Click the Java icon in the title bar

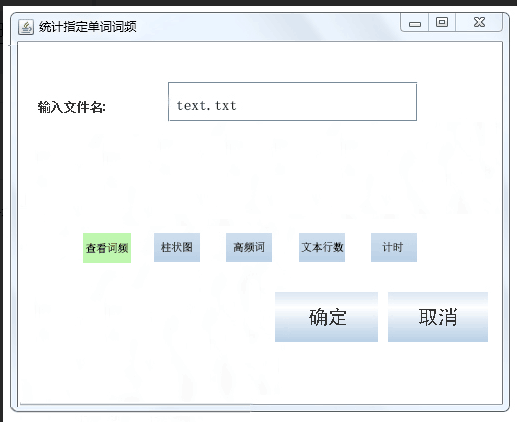[26, 27]
